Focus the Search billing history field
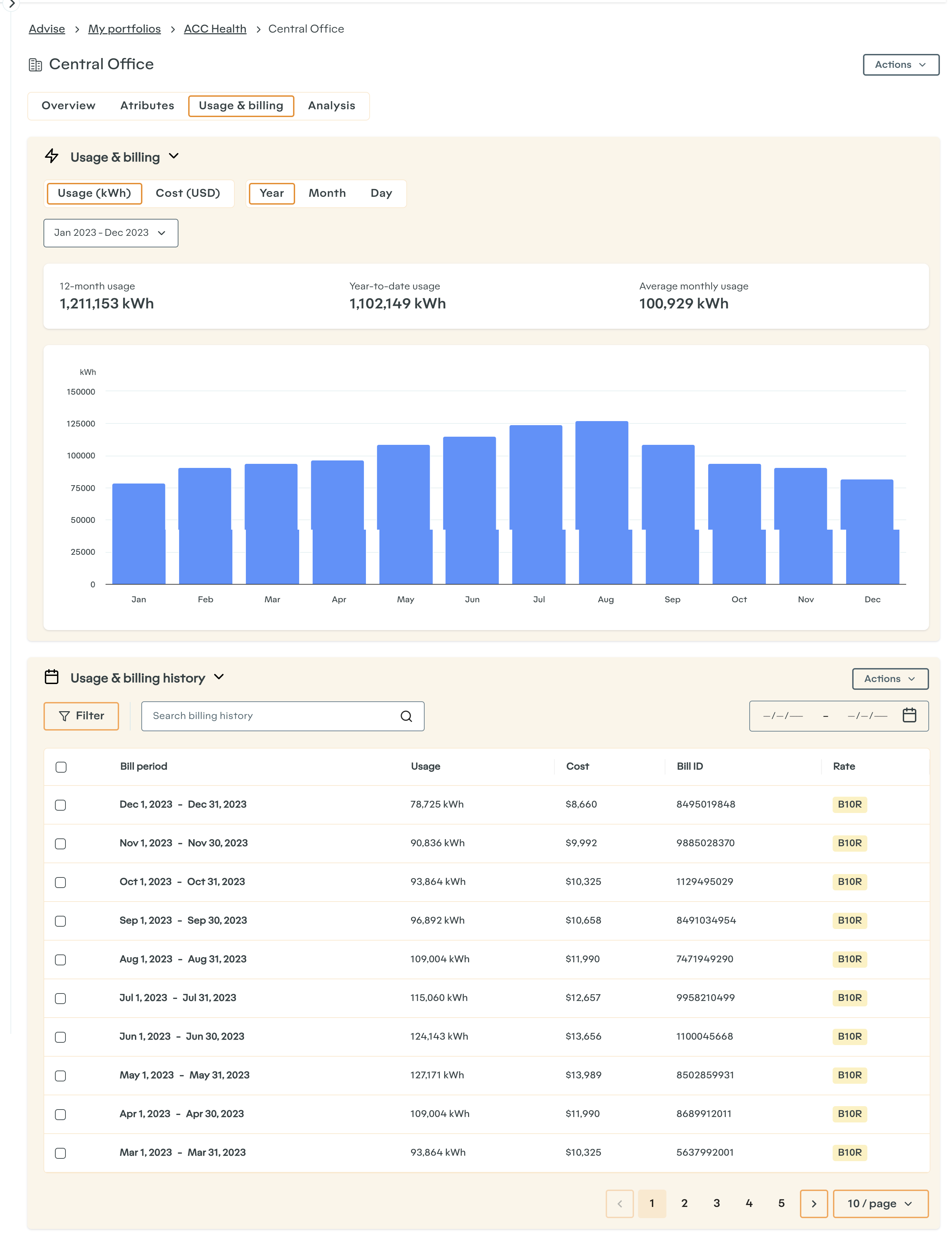 283,717
